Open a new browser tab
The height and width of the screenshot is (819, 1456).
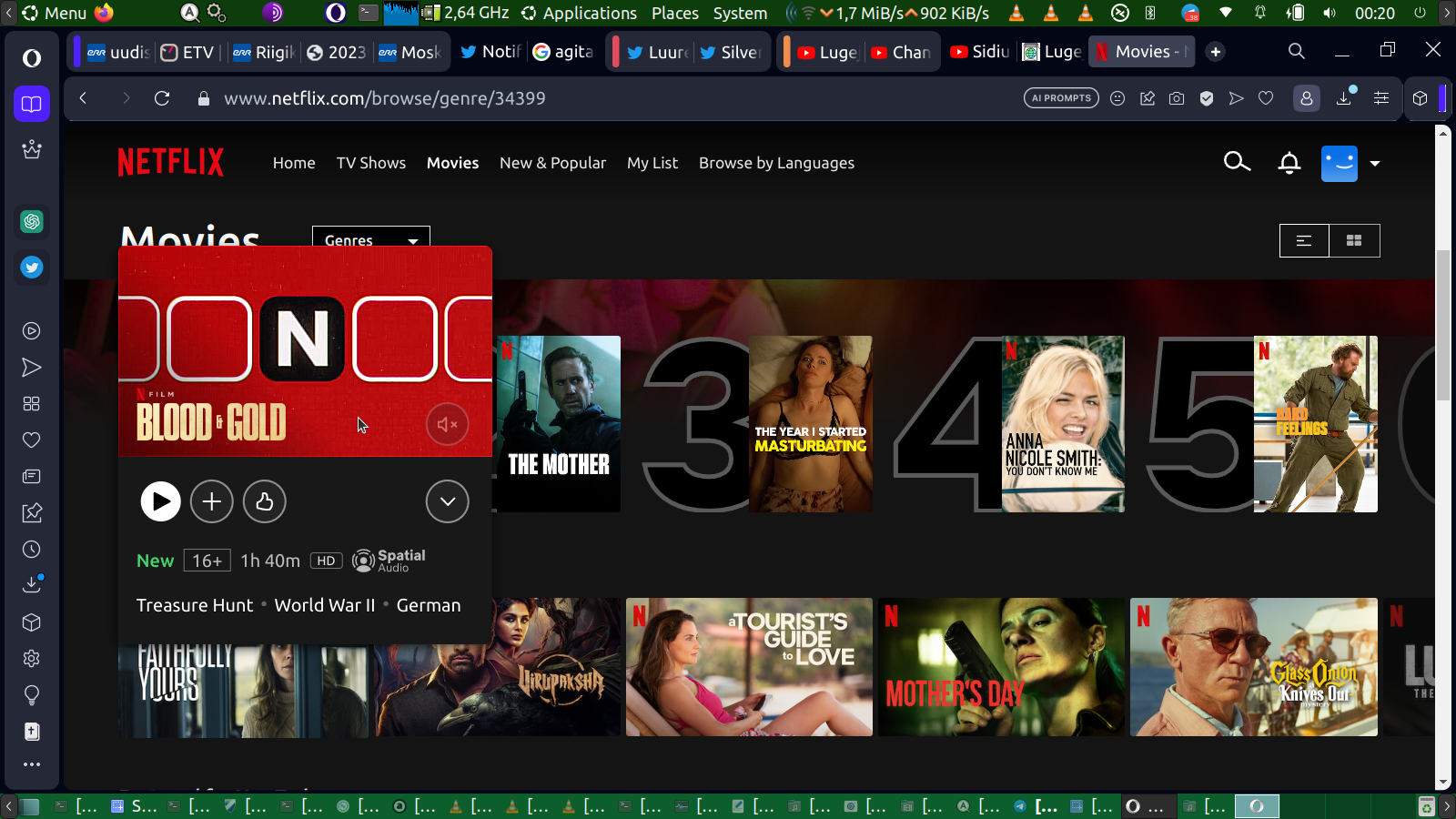[x=1216, y=52]
